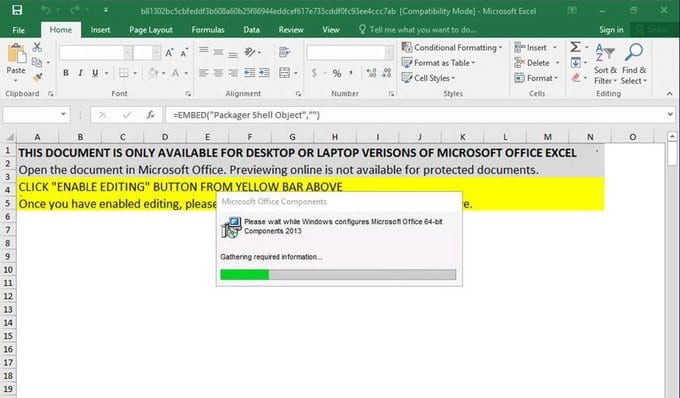
Task: Align text left in Alignment group
Action: coord(204,73)
